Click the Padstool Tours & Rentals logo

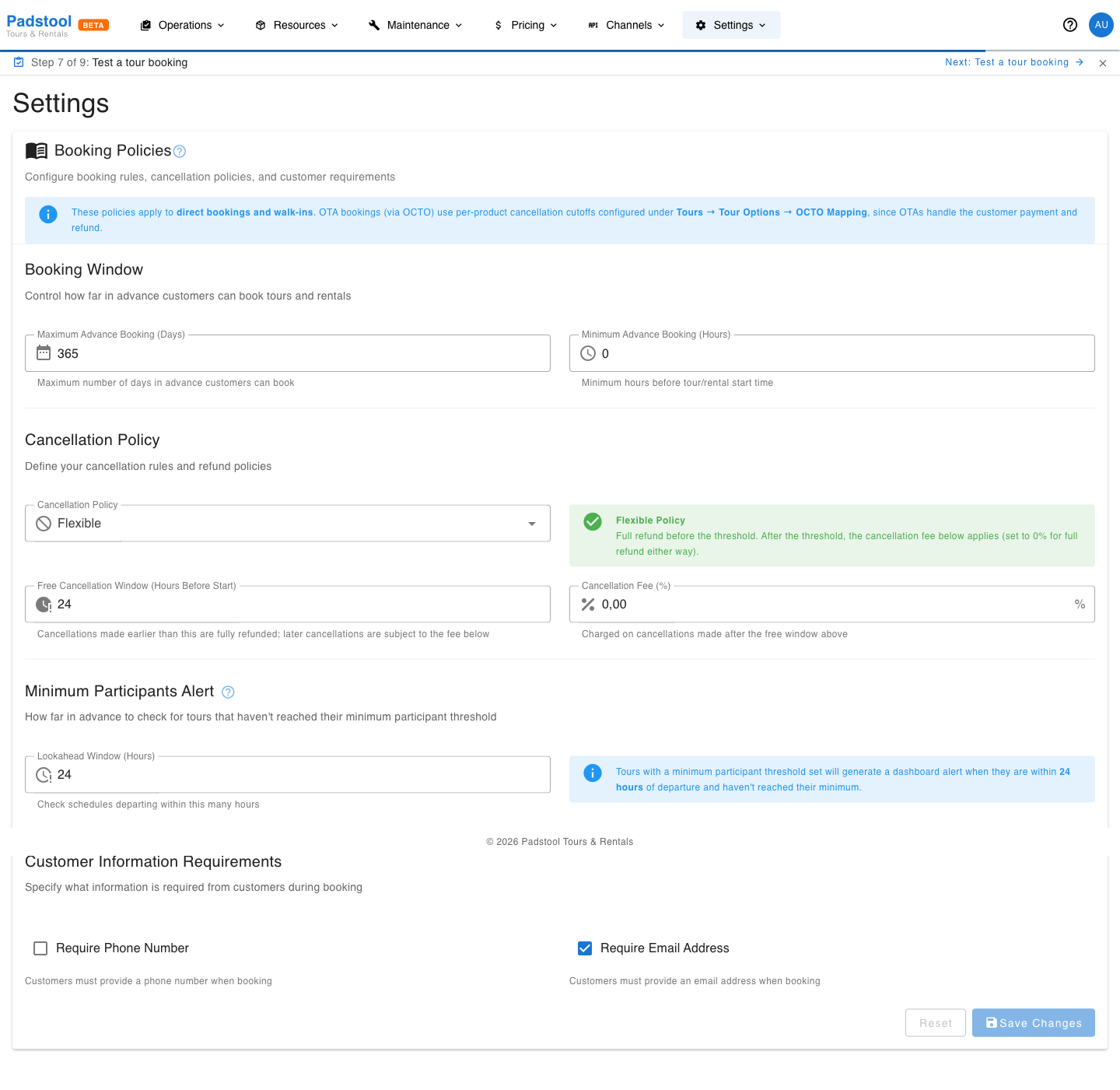pyautogui.click(x=39, y=25)
